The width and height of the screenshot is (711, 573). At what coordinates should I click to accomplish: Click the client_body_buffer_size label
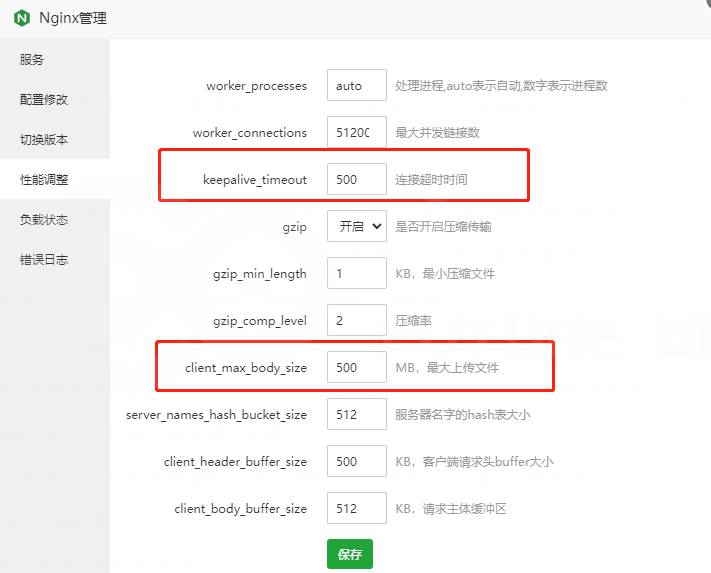click(x=240, y=509)
